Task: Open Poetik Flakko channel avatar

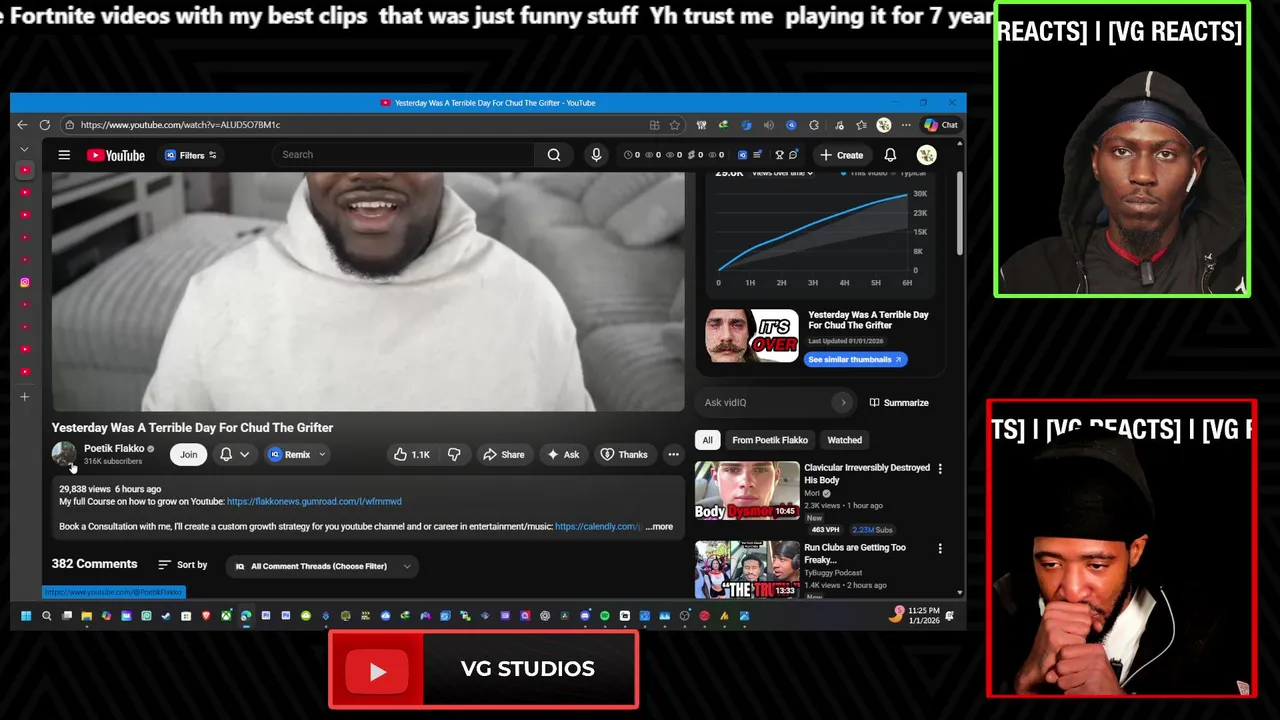Action: (64, 454)
